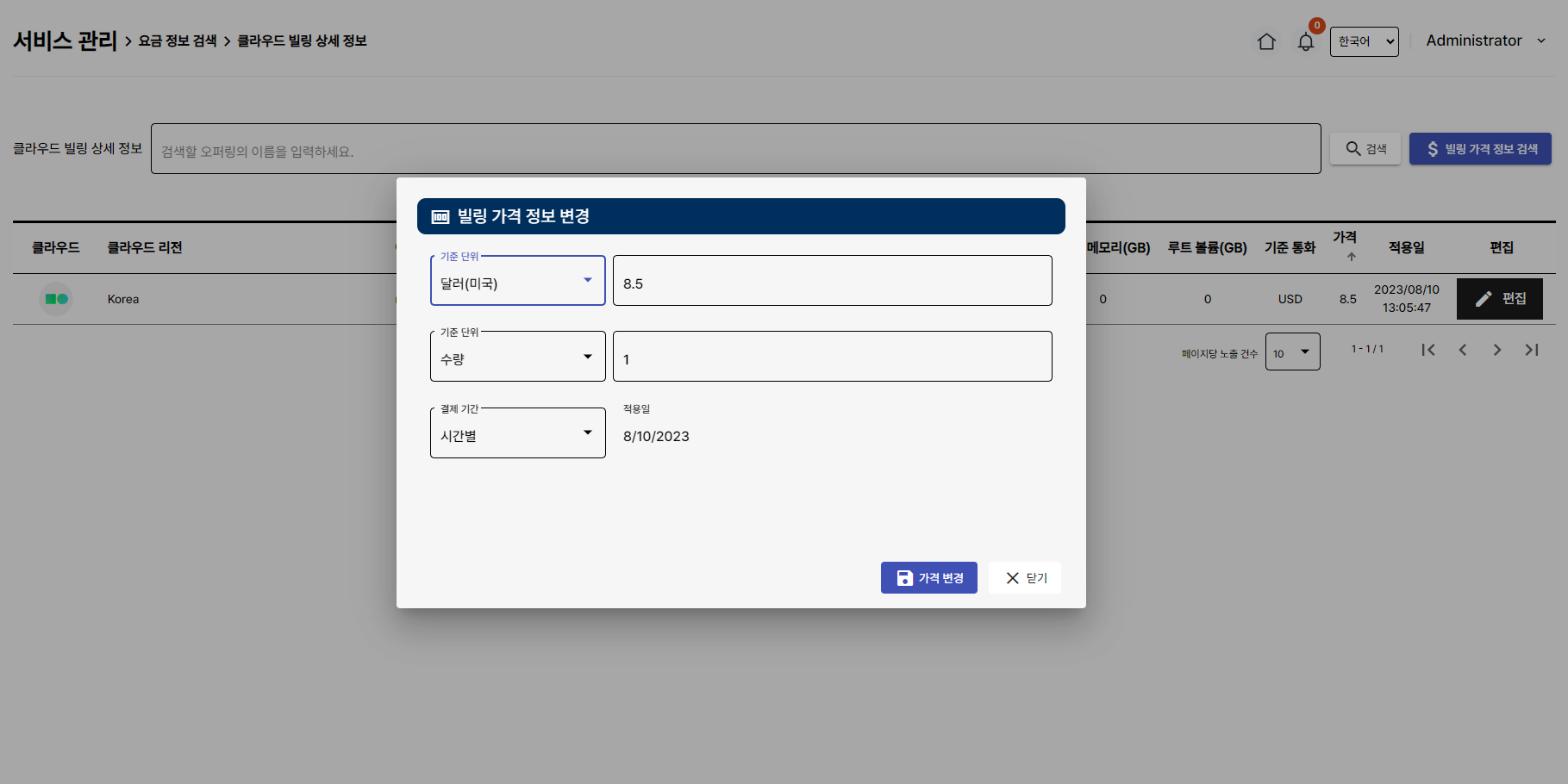This screenshot has height=784, width=1568.
Task: Click the price field showing 8.5
Action: (x=832, y=281)
